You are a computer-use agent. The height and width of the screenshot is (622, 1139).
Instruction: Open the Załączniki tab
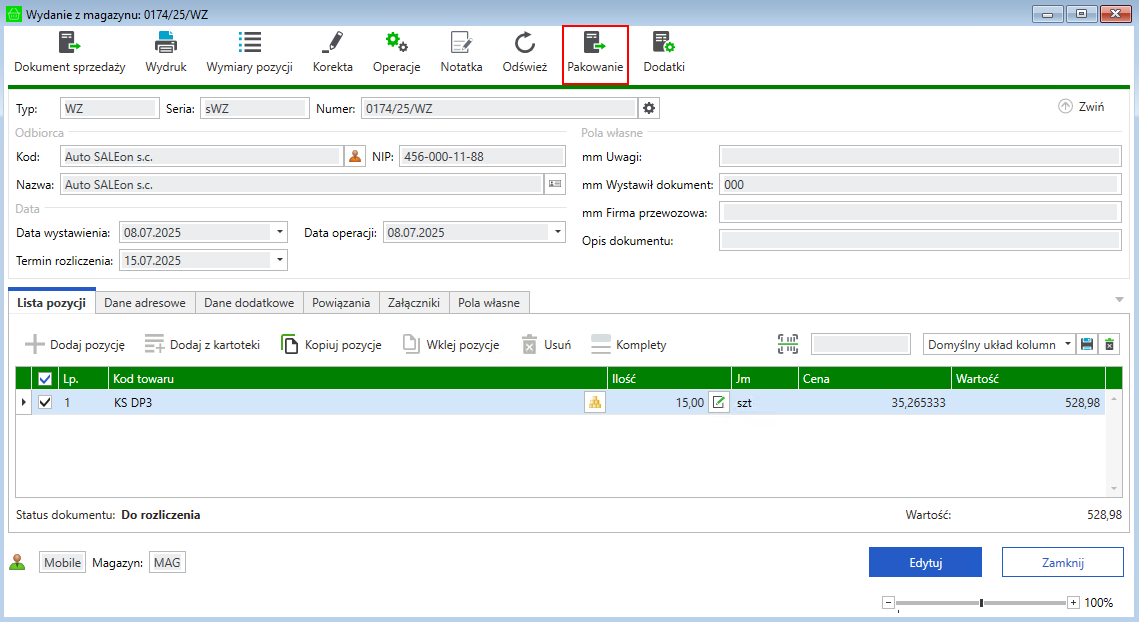413,303
